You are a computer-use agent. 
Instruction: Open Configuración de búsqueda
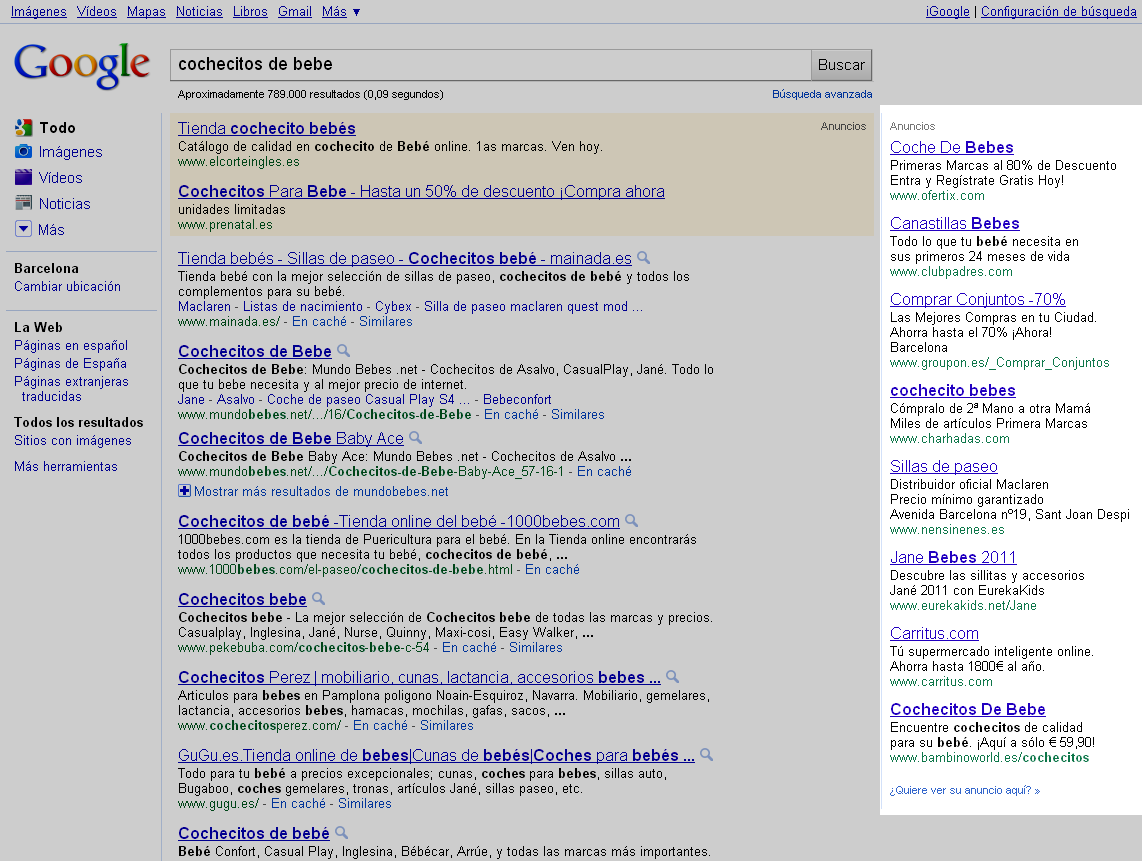tap(1058, 12)
